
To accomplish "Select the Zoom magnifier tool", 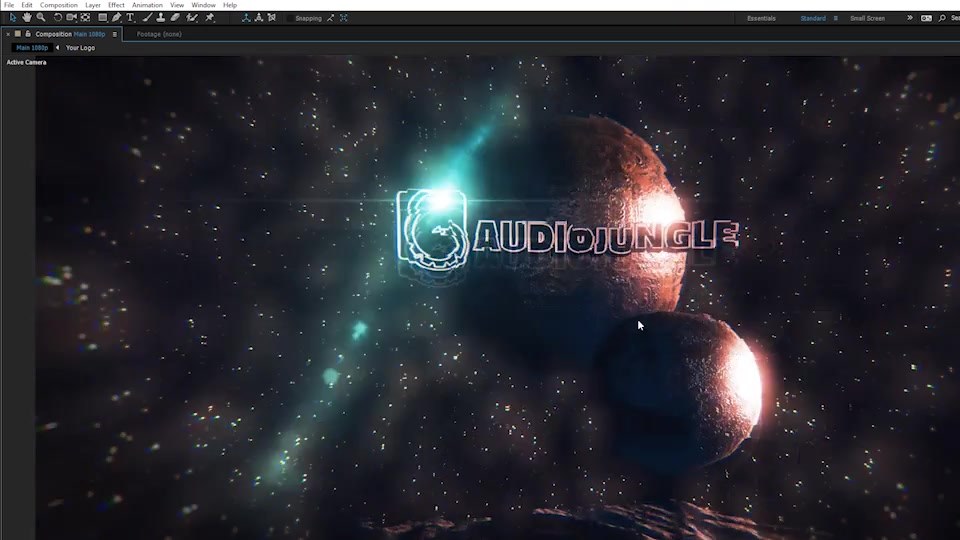I will coord(41,18).
